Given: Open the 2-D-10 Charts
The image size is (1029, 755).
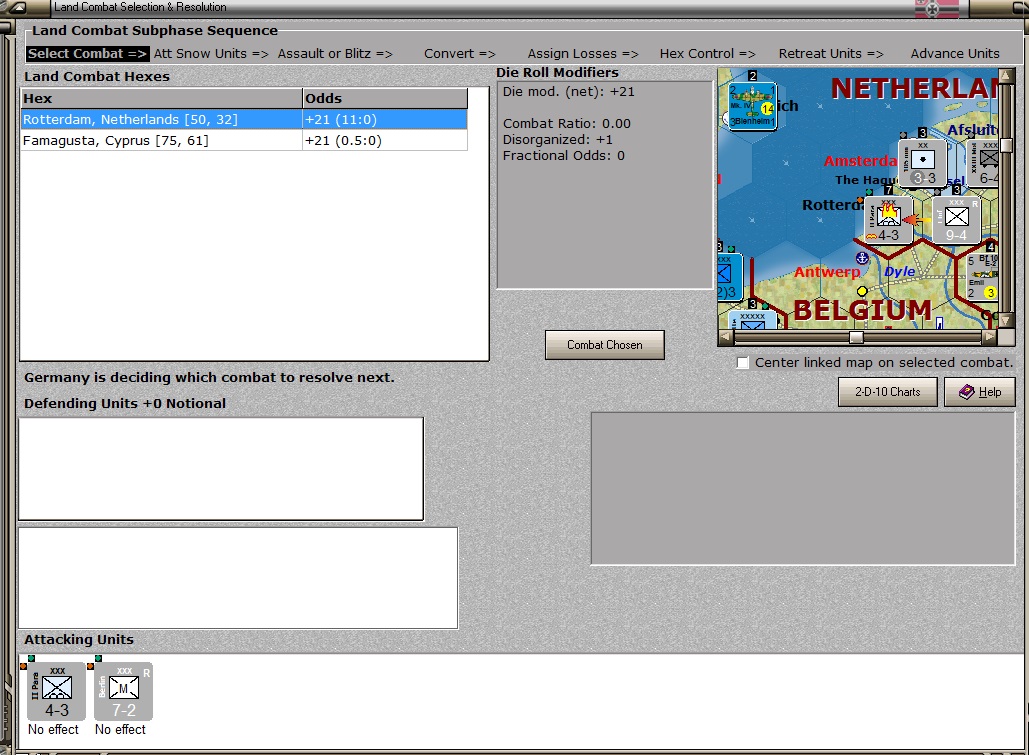Looking at the screenshot, I should tap(887, 392).
